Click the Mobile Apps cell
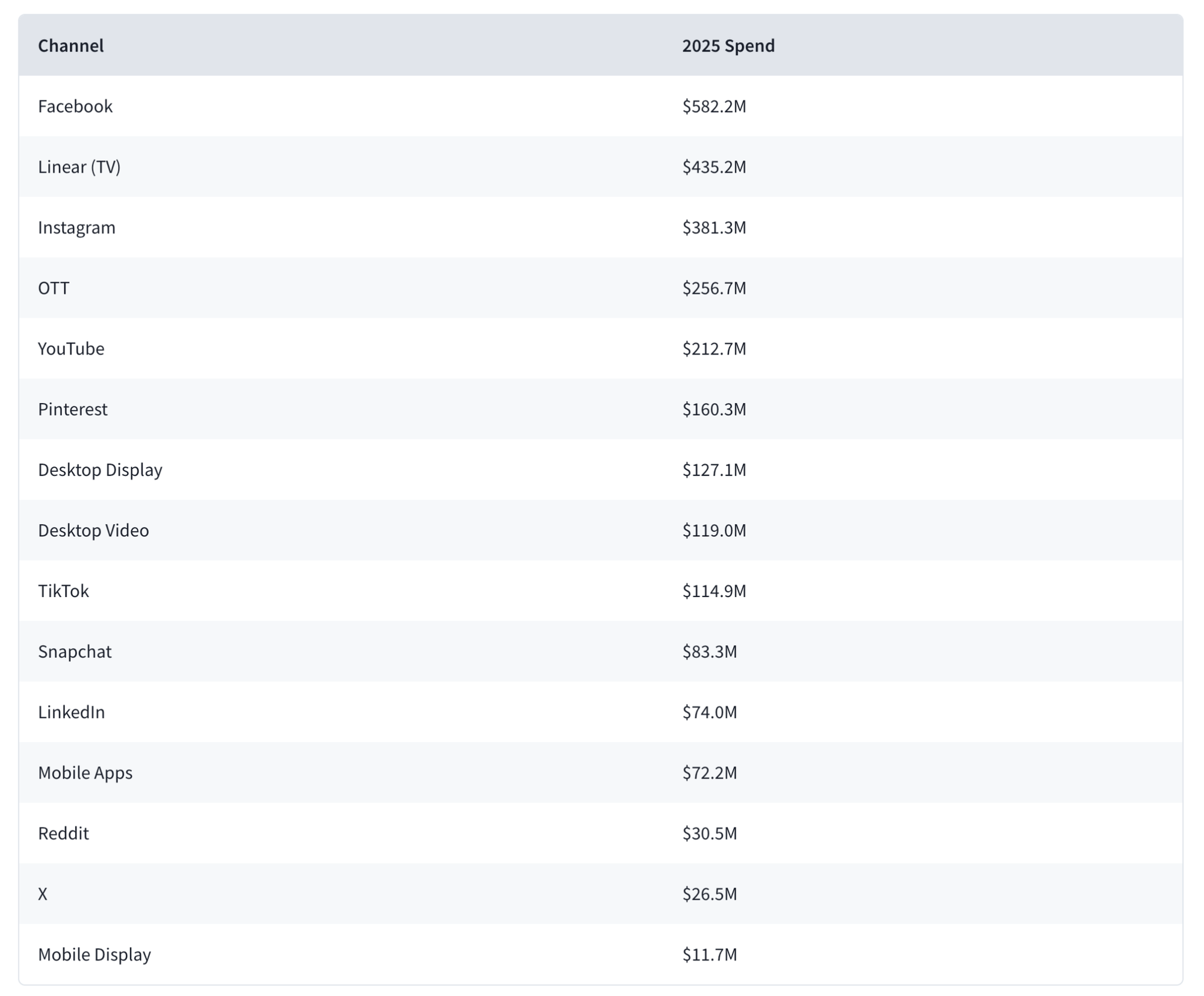Viewport: 1204px width, 996px height. point(85,773)
